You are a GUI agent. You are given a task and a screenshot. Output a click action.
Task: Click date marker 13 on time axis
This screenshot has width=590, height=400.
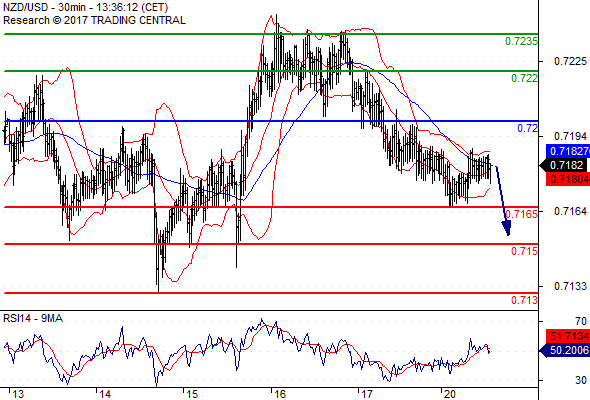tap(18, 394)
